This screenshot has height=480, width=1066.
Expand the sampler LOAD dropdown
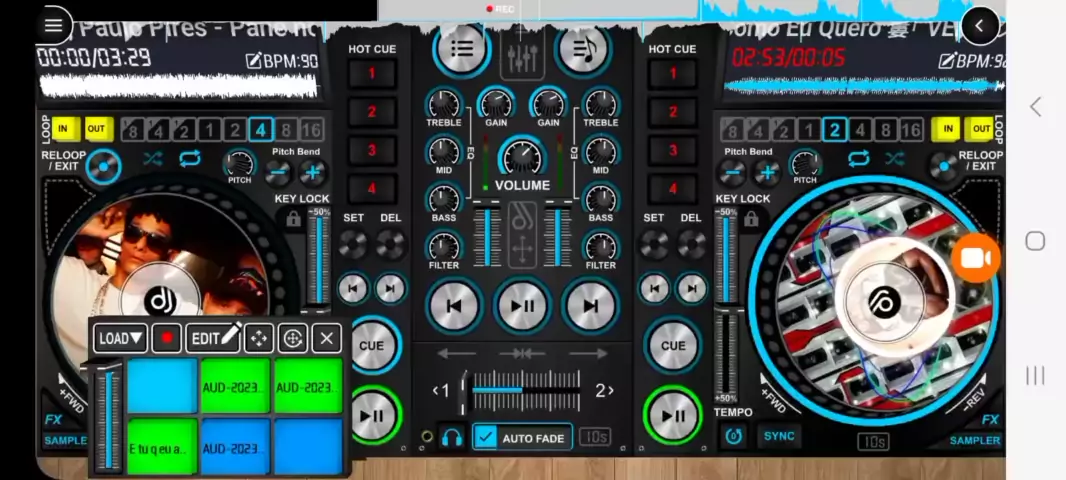pos(121,338)
